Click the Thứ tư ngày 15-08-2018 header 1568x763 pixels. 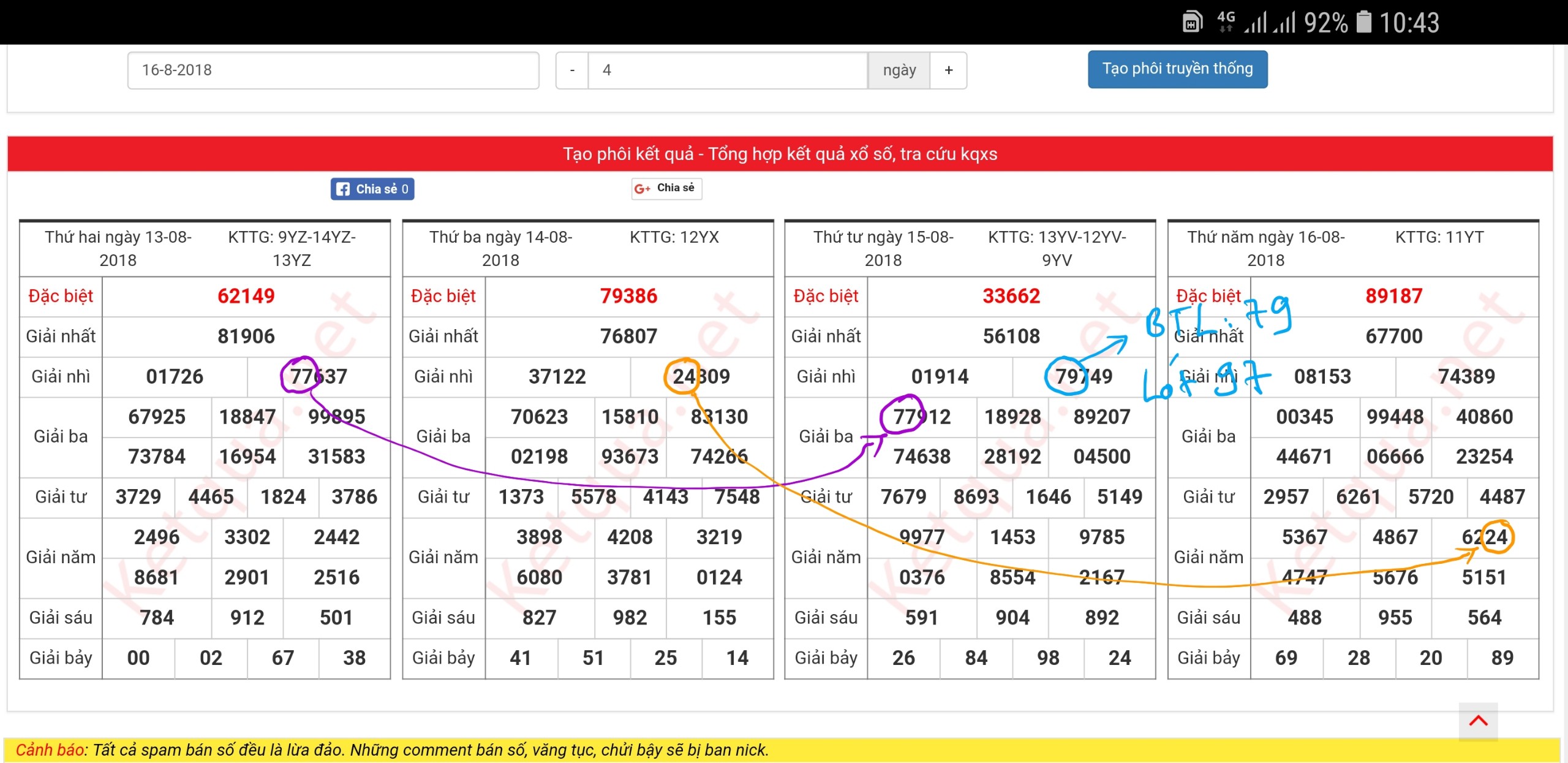[x=883, y=248]
